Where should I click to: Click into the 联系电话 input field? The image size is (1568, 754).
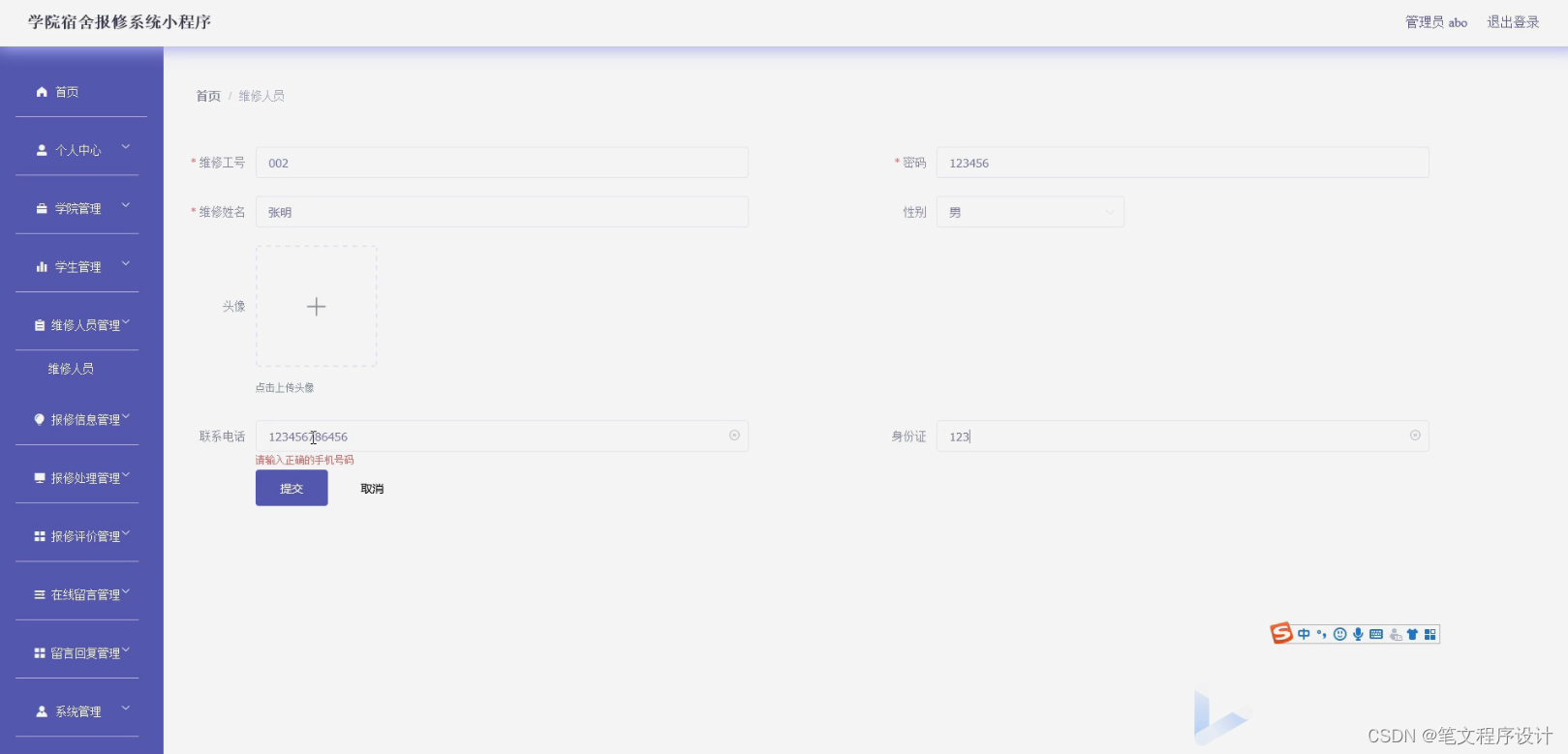tap(502, 436)
